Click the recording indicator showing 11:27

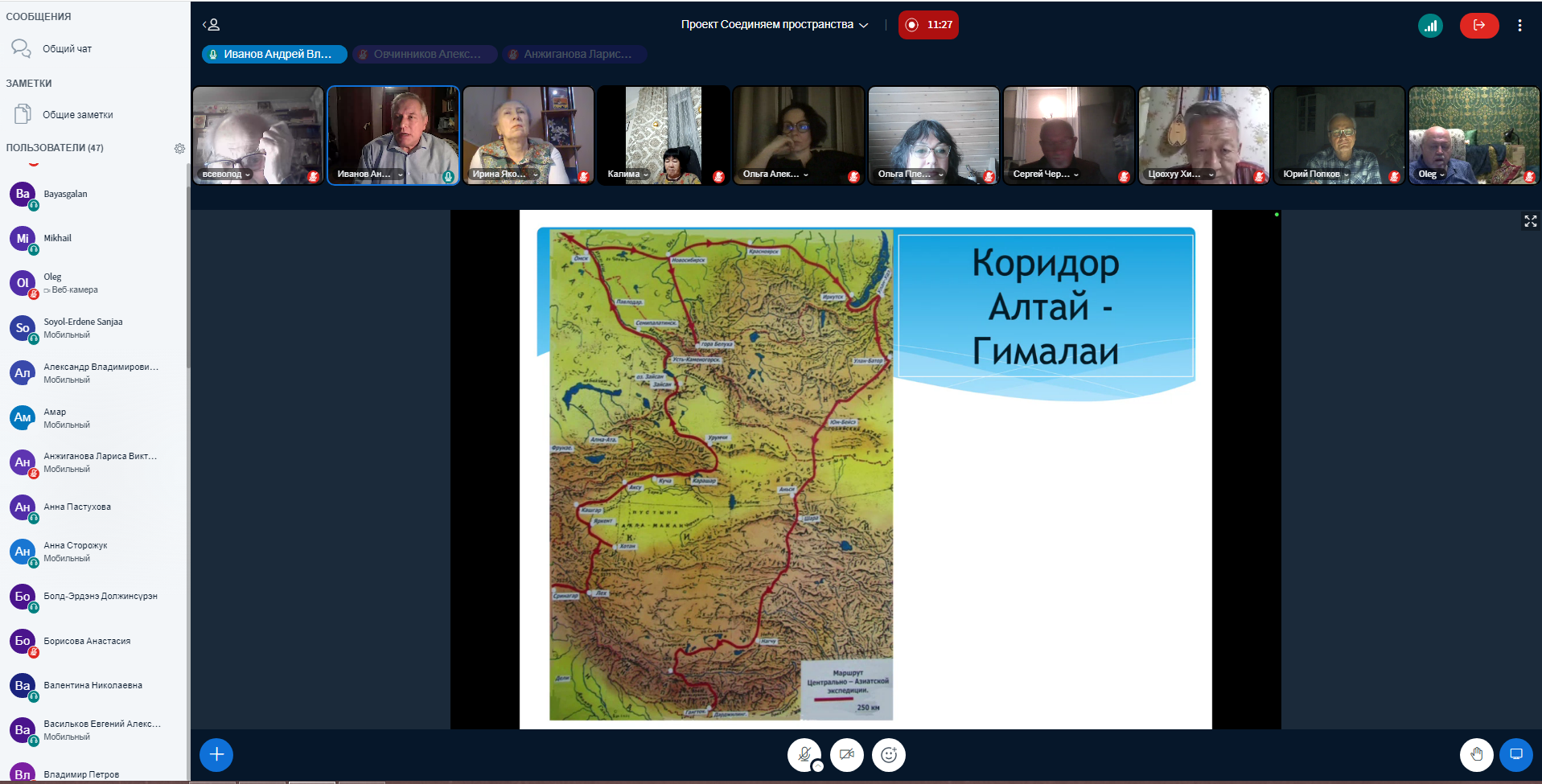(x=928, y=25)
